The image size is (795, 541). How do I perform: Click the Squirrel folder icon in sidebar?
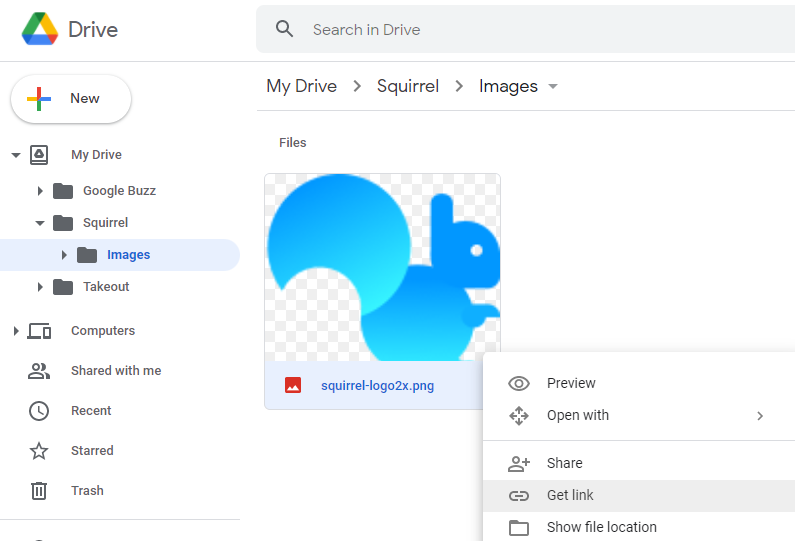[x=63, y=223]
